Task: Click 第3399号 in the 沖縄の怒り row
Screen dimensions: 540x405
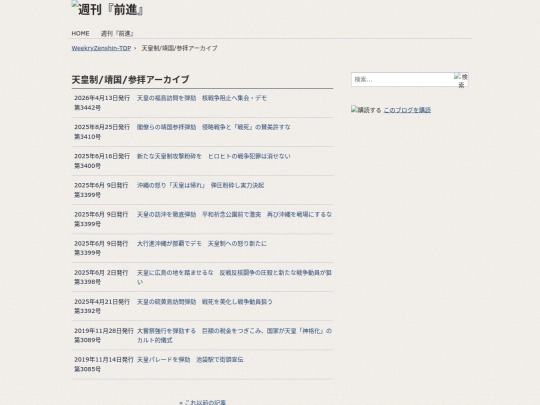Action: (x=87, y=195)
